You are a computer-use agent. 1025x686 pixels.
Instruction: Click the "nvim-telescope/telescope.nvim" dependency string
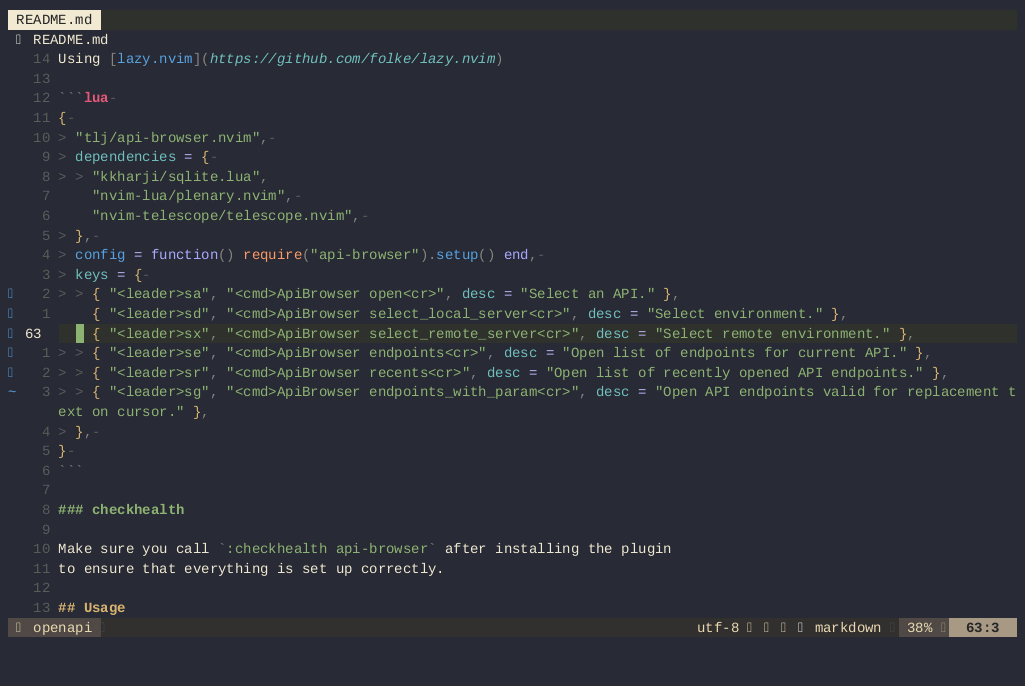point(222,216)
